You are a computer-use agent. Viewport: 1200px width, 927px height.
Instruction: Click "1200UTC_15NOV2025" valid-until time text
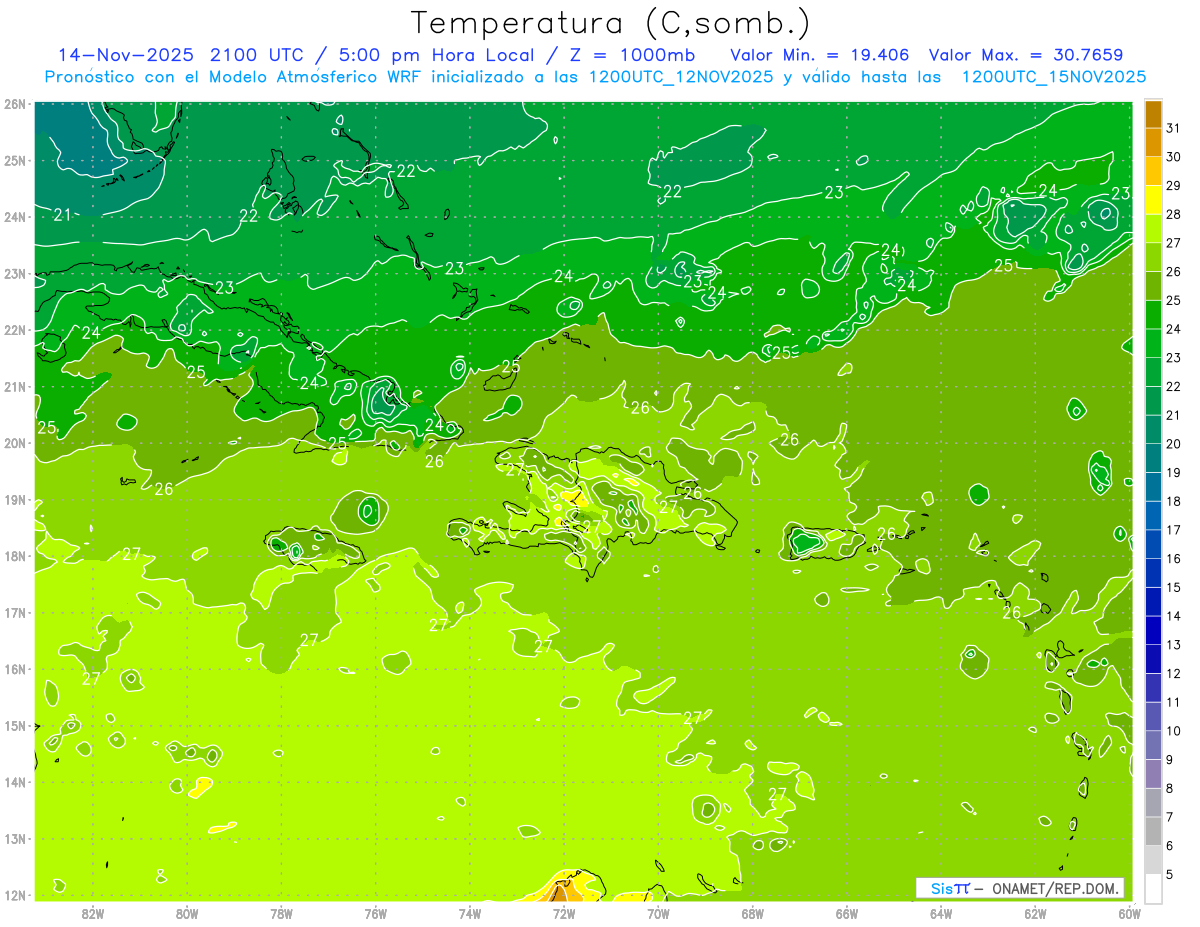[x=1053, y=76]
